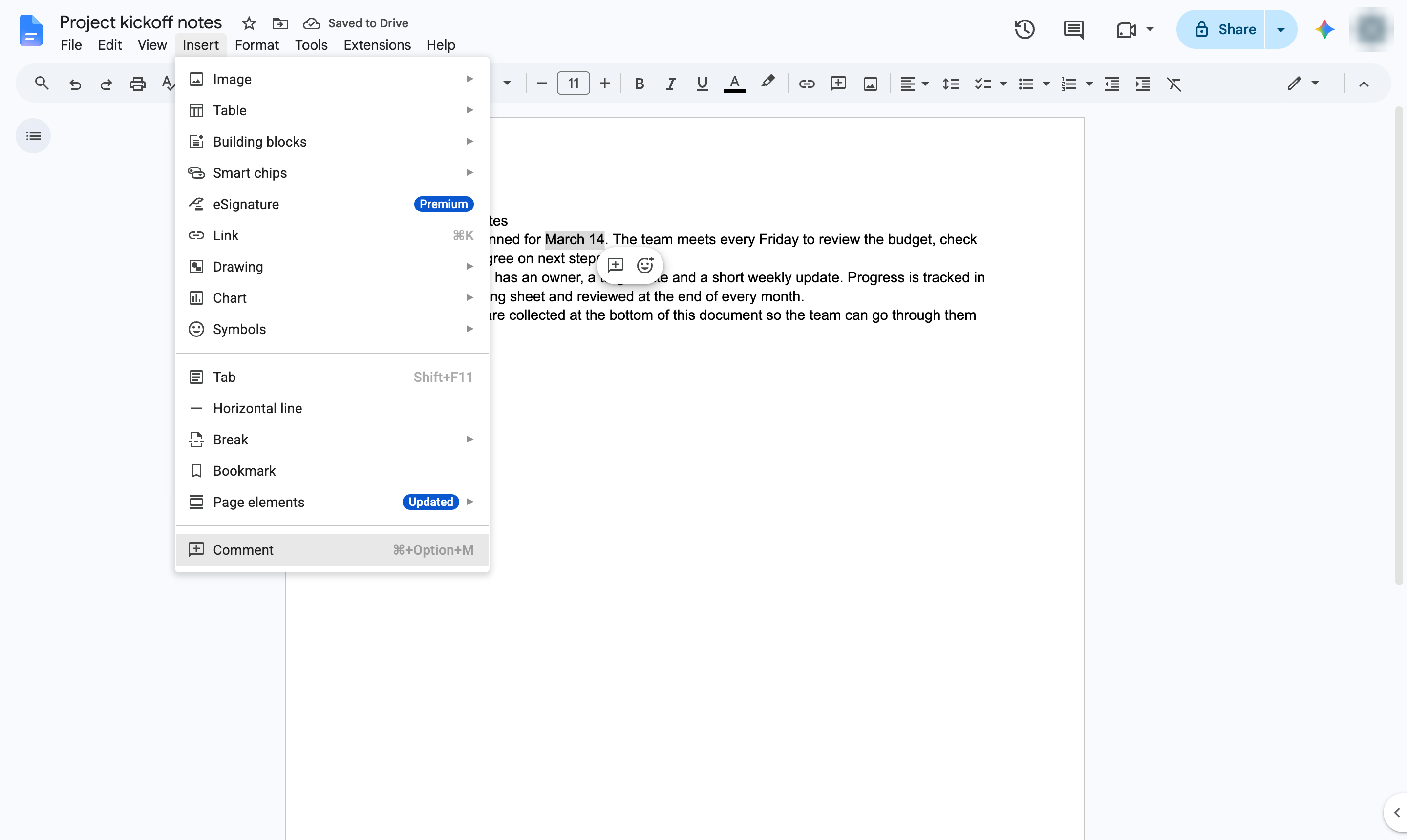Viewport: 1407px width, 840px height.
Task: Open the Format menu
Action: 256,45
